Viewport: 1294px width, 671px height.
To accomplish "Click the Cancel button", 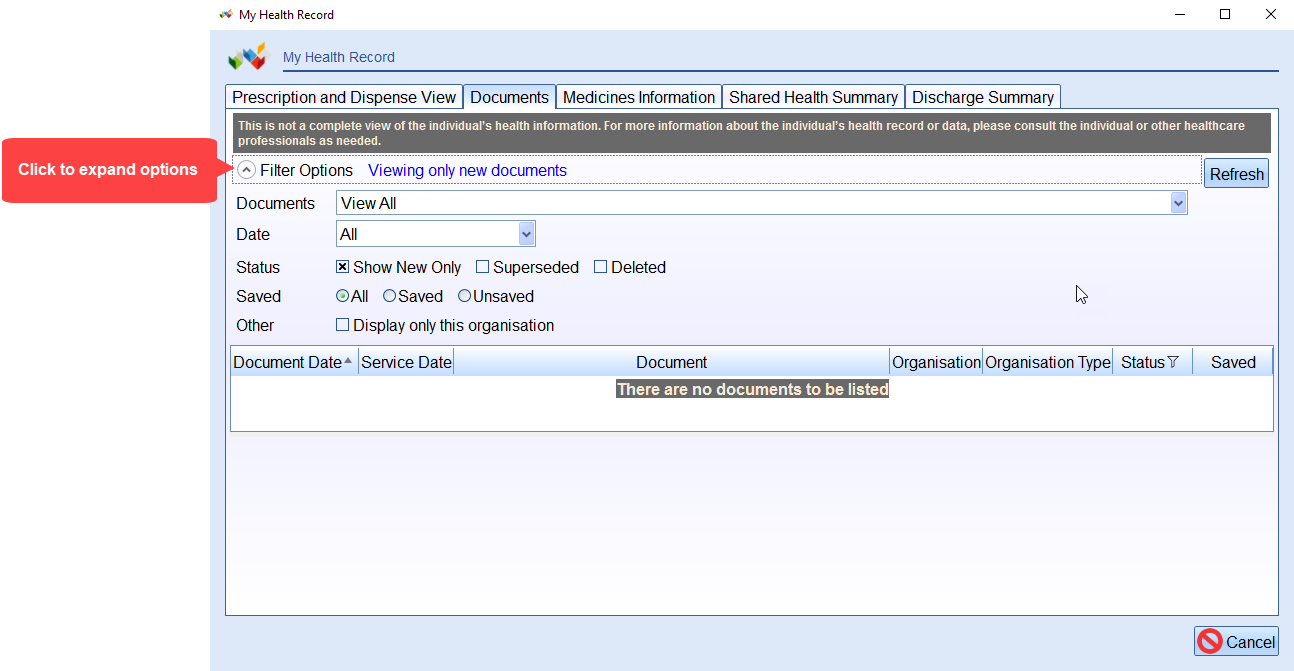I will (x=1236, y=642).
